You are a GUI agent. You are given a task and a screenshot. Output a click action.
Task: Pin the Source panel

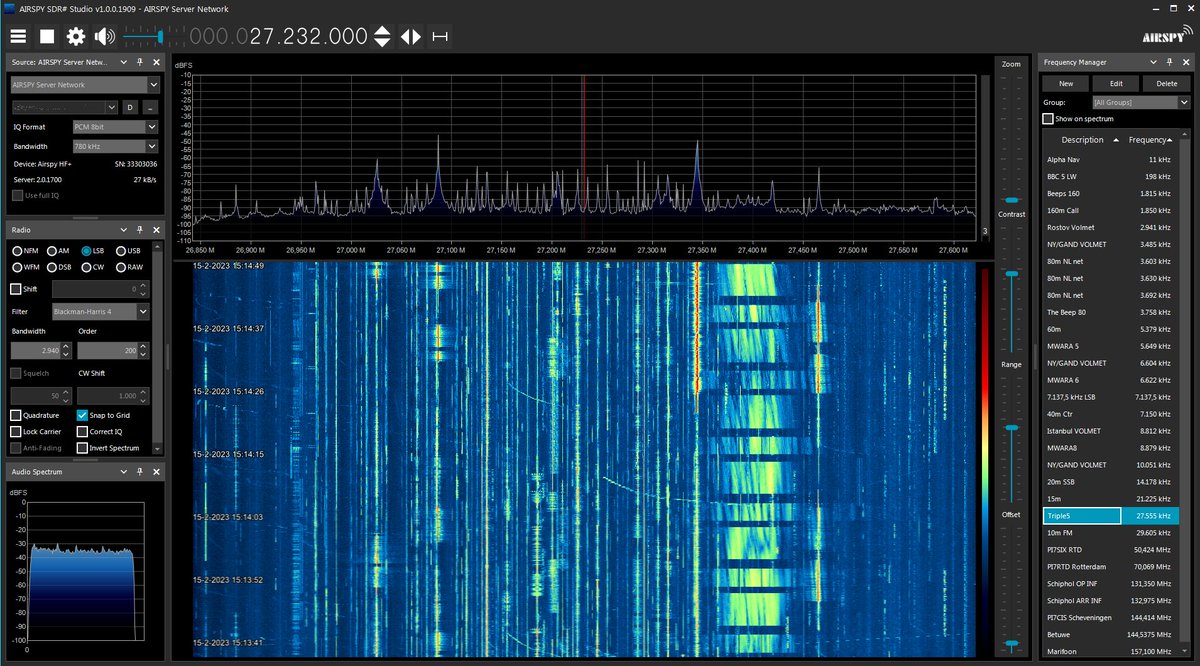141,62
